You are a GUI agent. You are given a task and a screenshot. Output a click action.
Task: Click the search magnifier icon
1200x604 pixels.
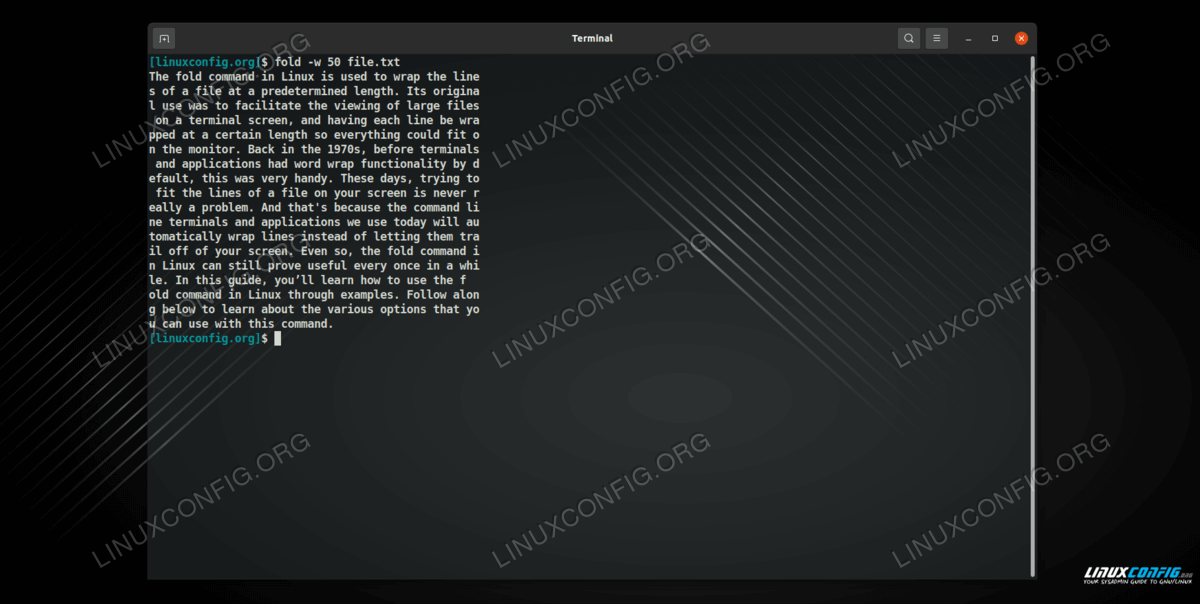(908, 38)
